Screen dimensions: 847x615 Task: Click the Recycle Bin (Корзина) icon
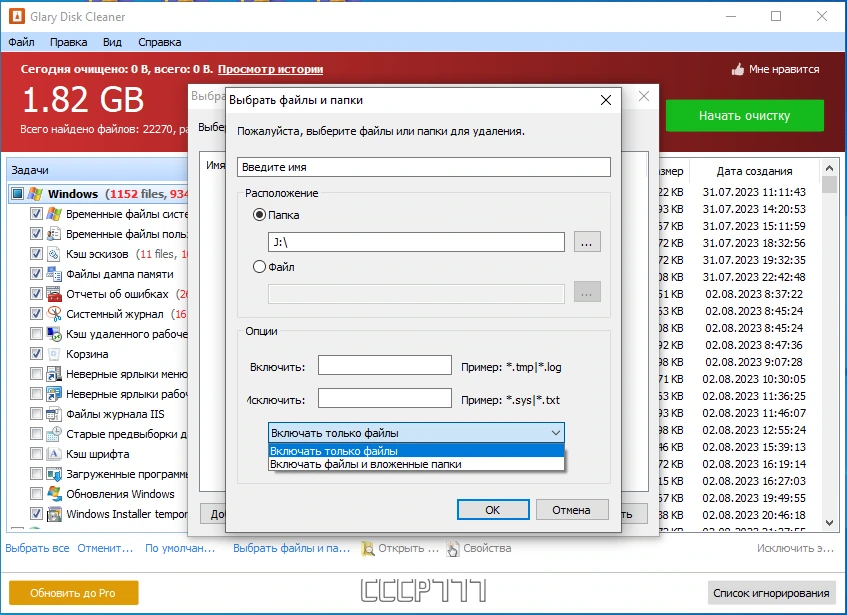53,354
